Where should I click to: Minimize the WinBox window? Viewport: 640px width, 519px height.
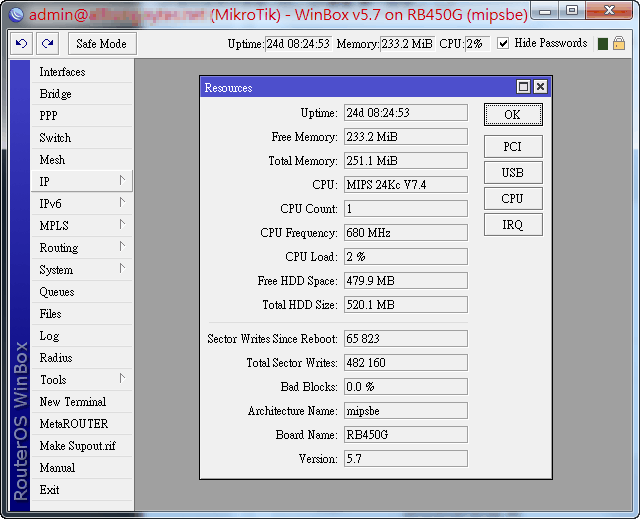[x=545, y=11]
